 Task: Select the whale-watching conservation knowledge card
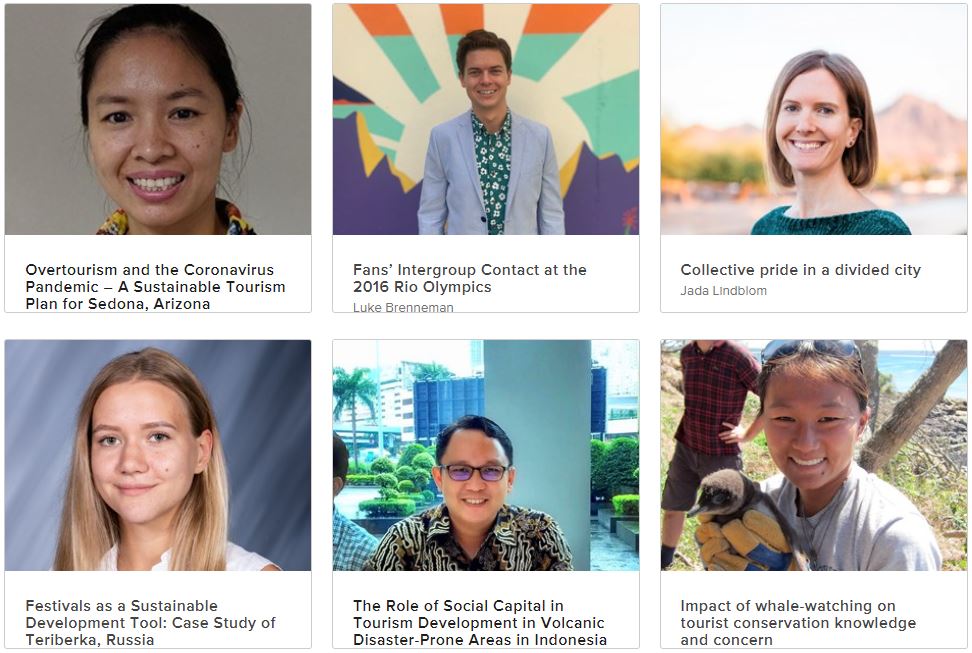tap(814, 494)
